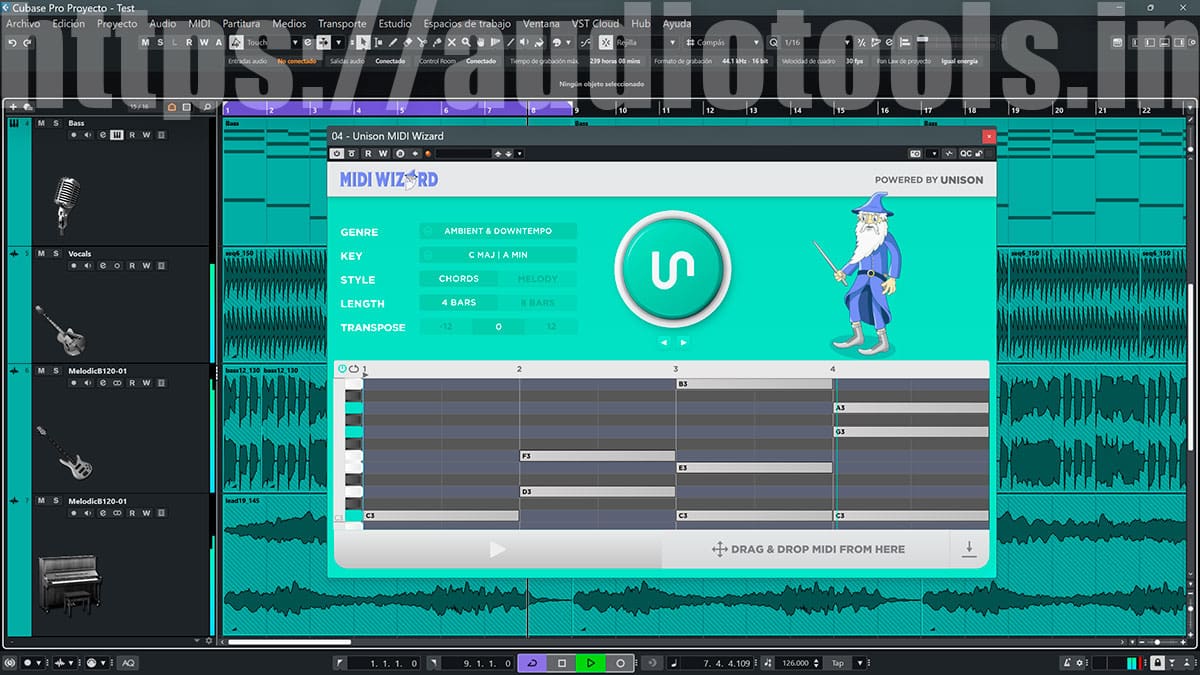This screenshot has width=1200, height=675.
Task: Select the Erase tool
Action: tap(407, 43)
